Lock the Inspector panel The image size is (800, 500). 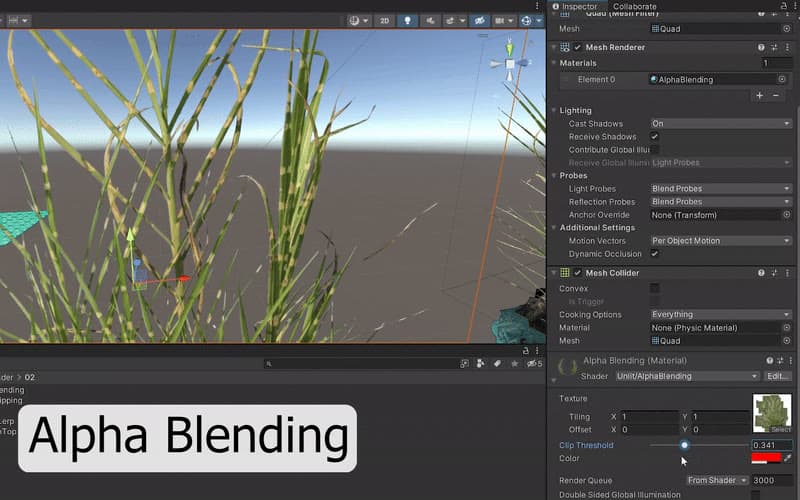[x=784, y=6]
